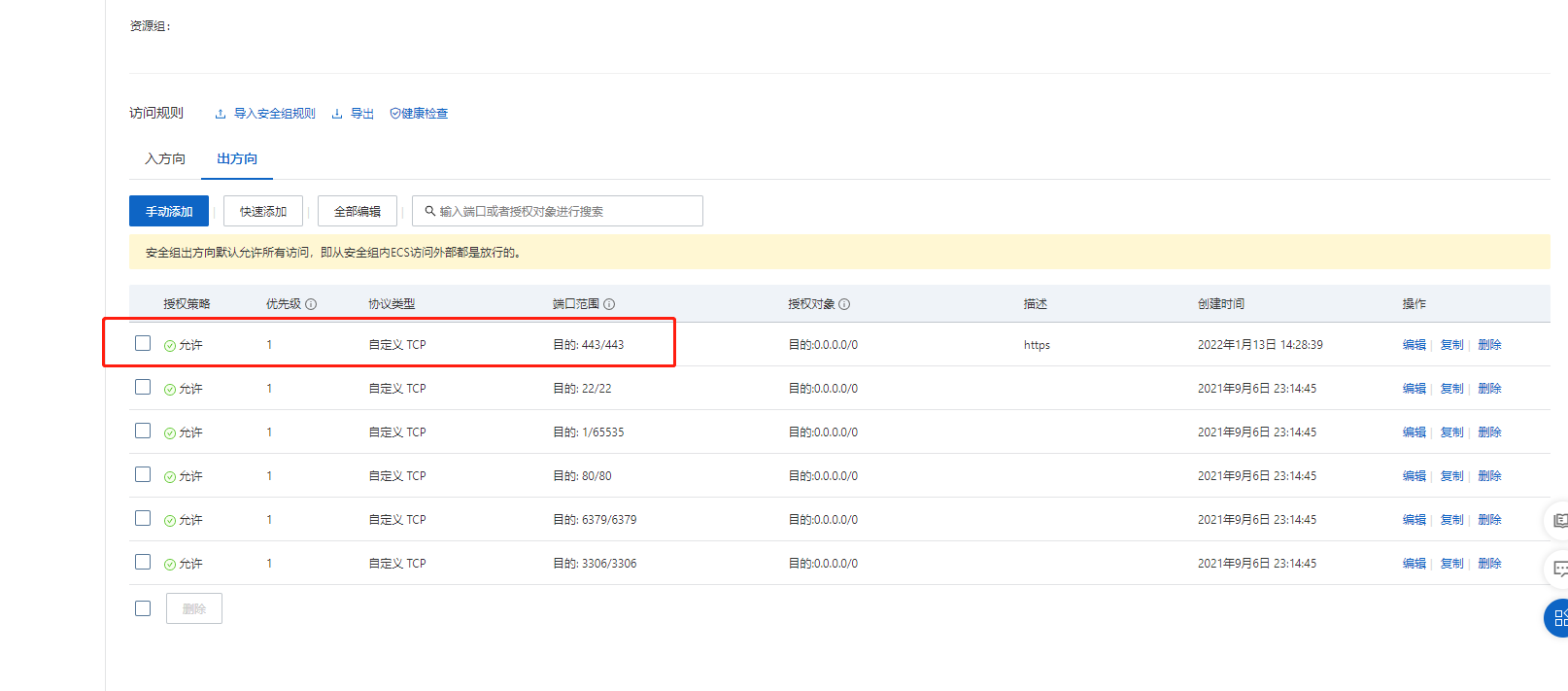Viewport: 1568px width, 691px height.
Task: Select the checkbox for the 3306/3306 rule
Action: pyautogui.click(x=143, y=562)
